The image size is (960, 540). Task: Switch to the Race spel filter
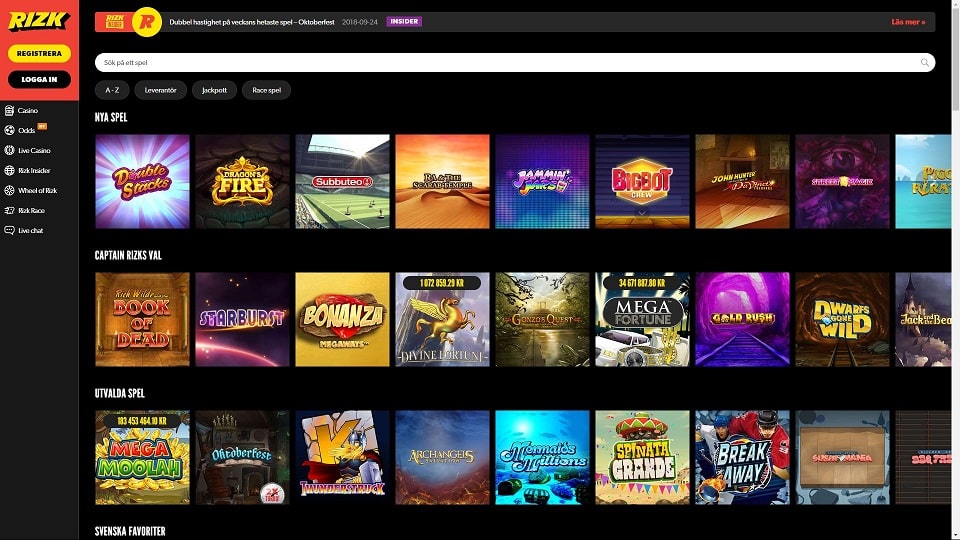[x=266, y=90]
